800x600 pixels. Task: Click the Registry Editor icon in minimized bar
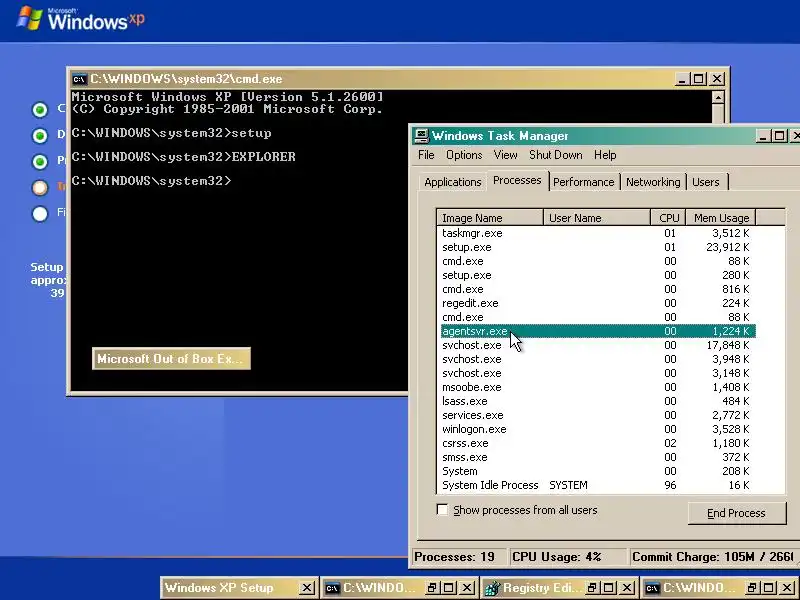click(491, 588)
